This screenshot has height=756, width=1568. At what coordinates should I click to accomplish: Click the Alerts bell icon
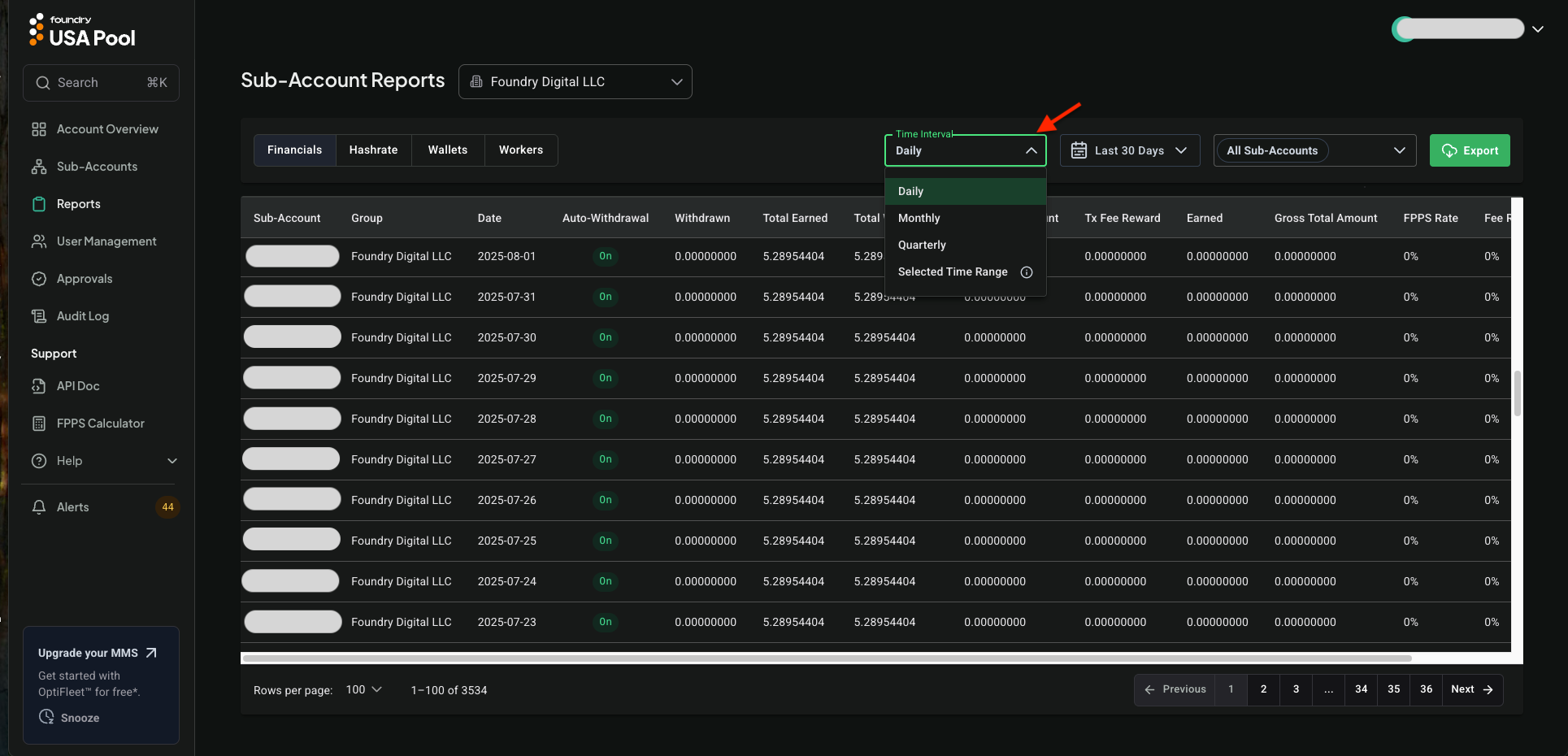(x=38, y=507)
